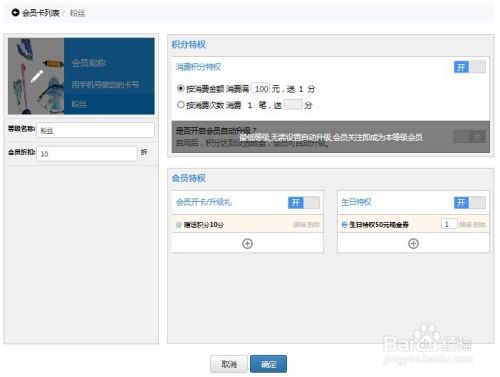Click the points field after 按消费次数
This screenshot has width=500, height=377.
coord(293,105)
